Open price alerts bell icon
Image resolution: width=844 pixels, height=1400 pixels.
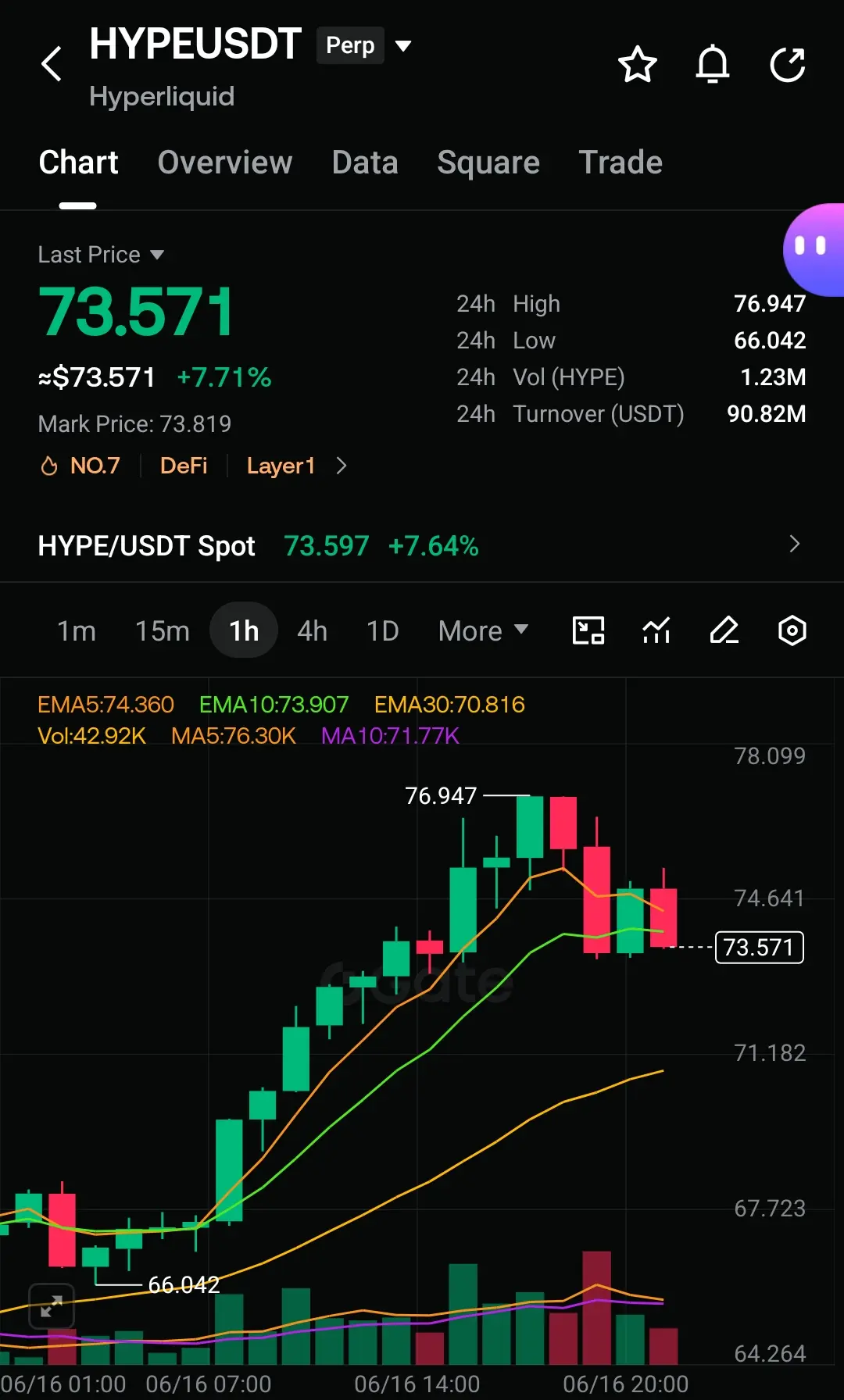coord(713,64)
